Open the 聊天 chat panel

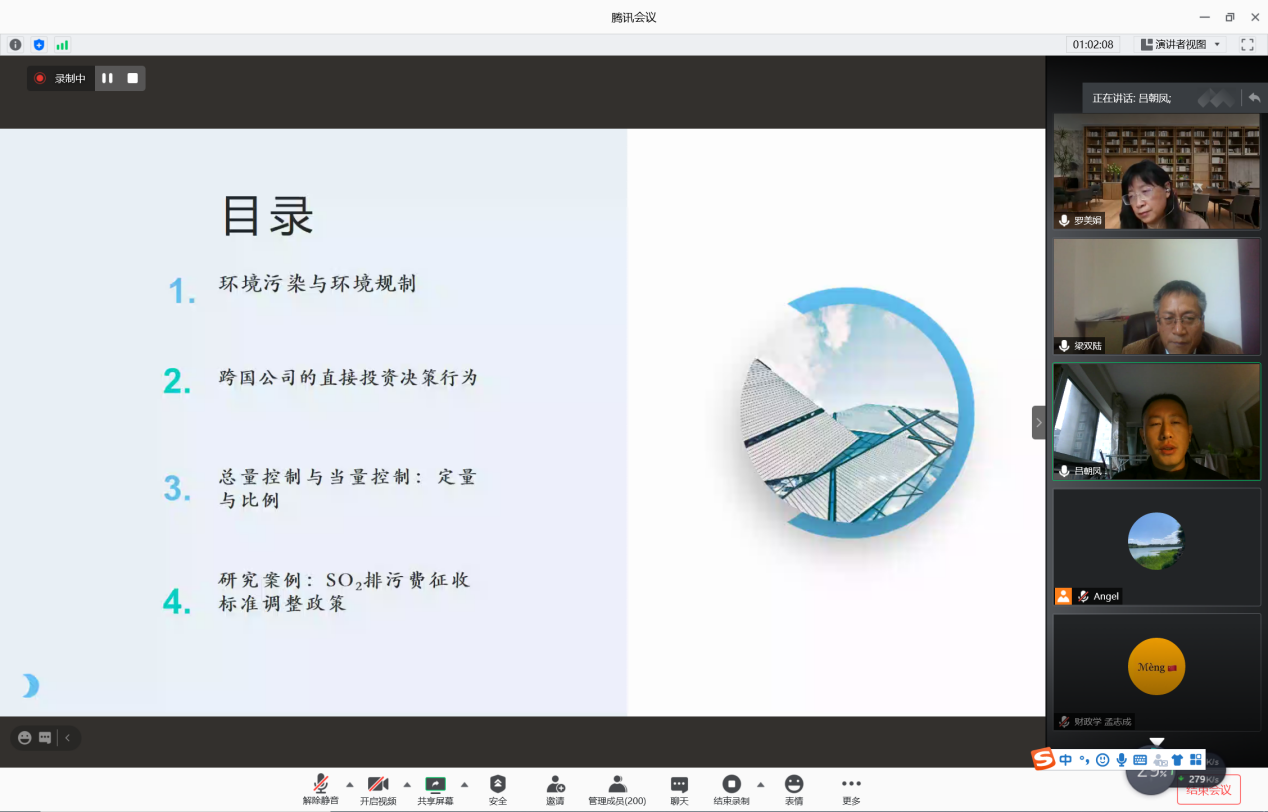click(x=679, y=785)
